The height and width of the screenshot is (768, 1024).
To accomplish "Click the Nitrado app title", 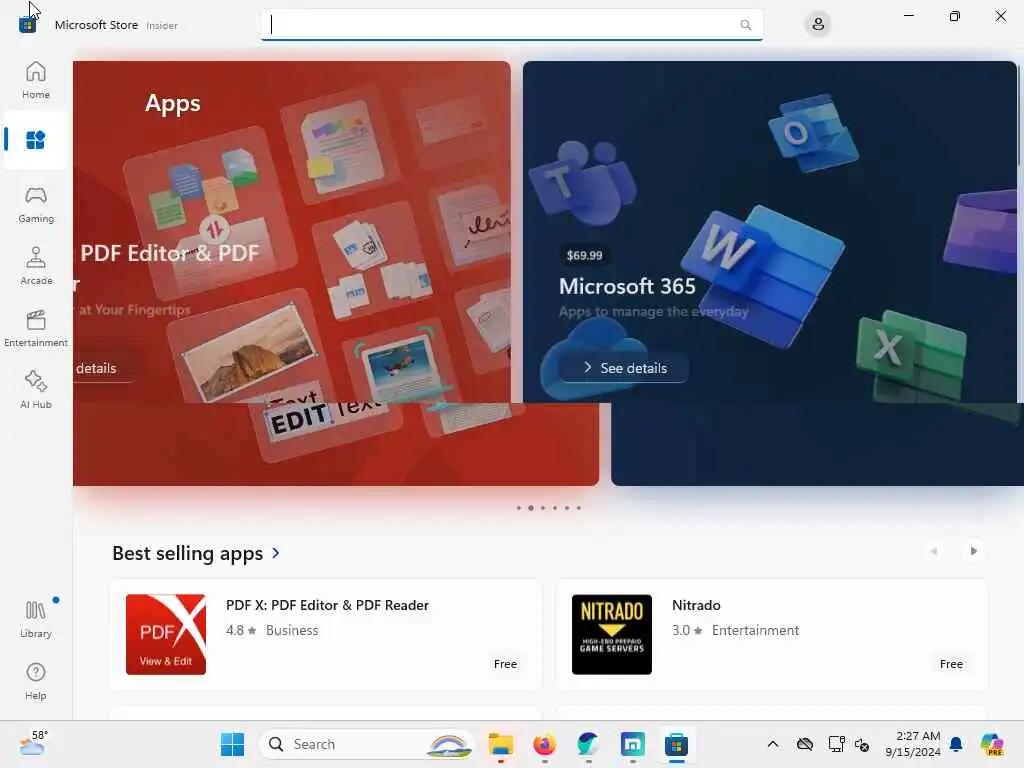I will (x=696, y=605).
